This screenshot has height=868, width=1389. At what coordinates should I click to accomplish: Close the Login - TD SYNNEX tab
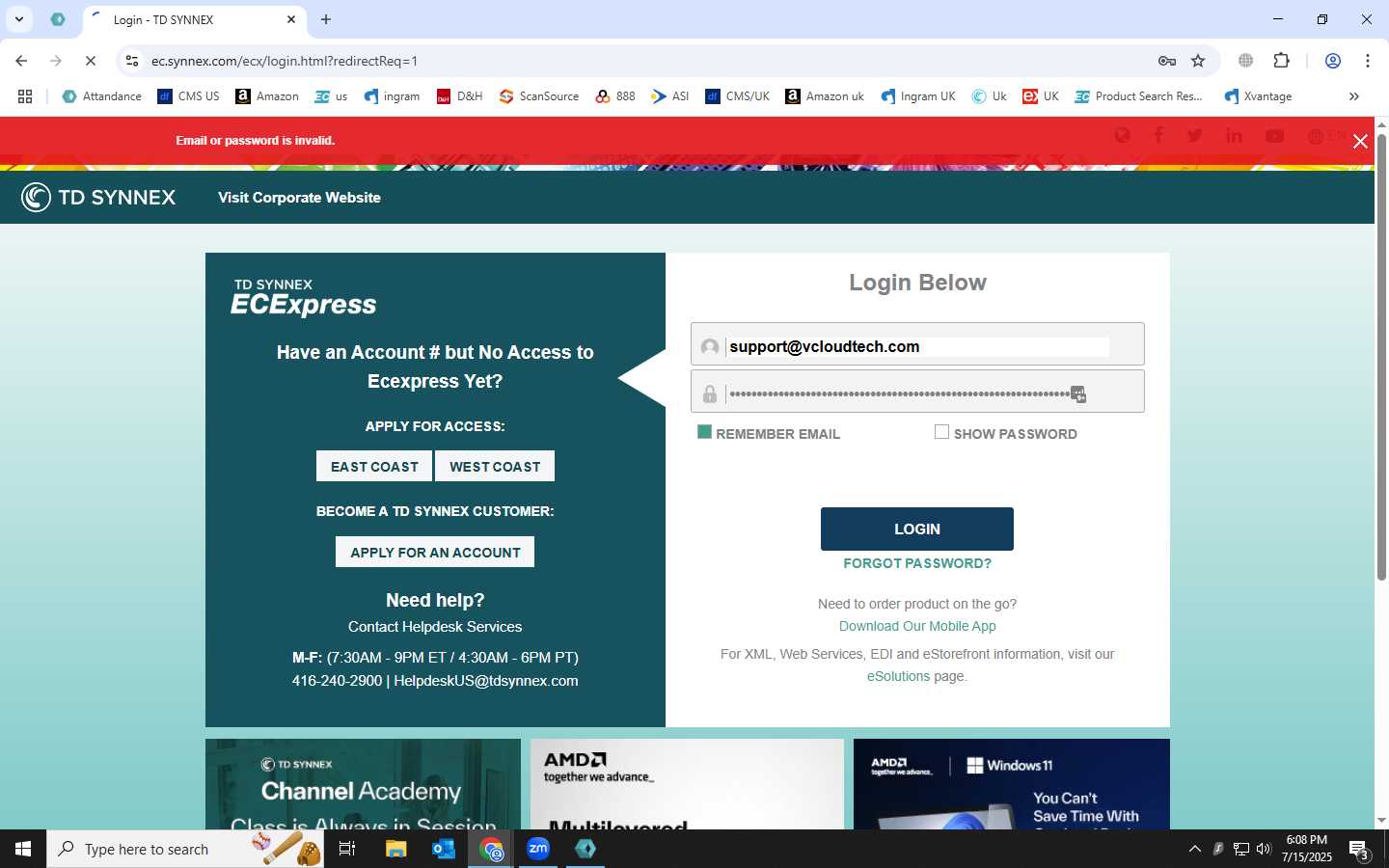(291, 19)
